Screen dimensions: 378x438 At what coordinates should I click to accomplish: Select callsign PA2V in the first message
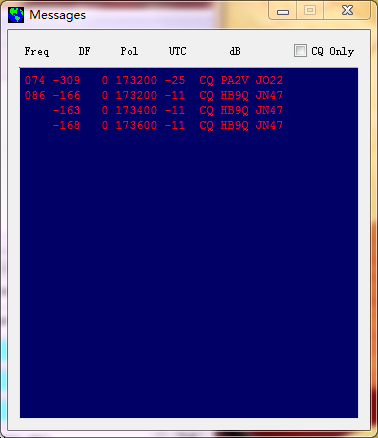(234, 80)
